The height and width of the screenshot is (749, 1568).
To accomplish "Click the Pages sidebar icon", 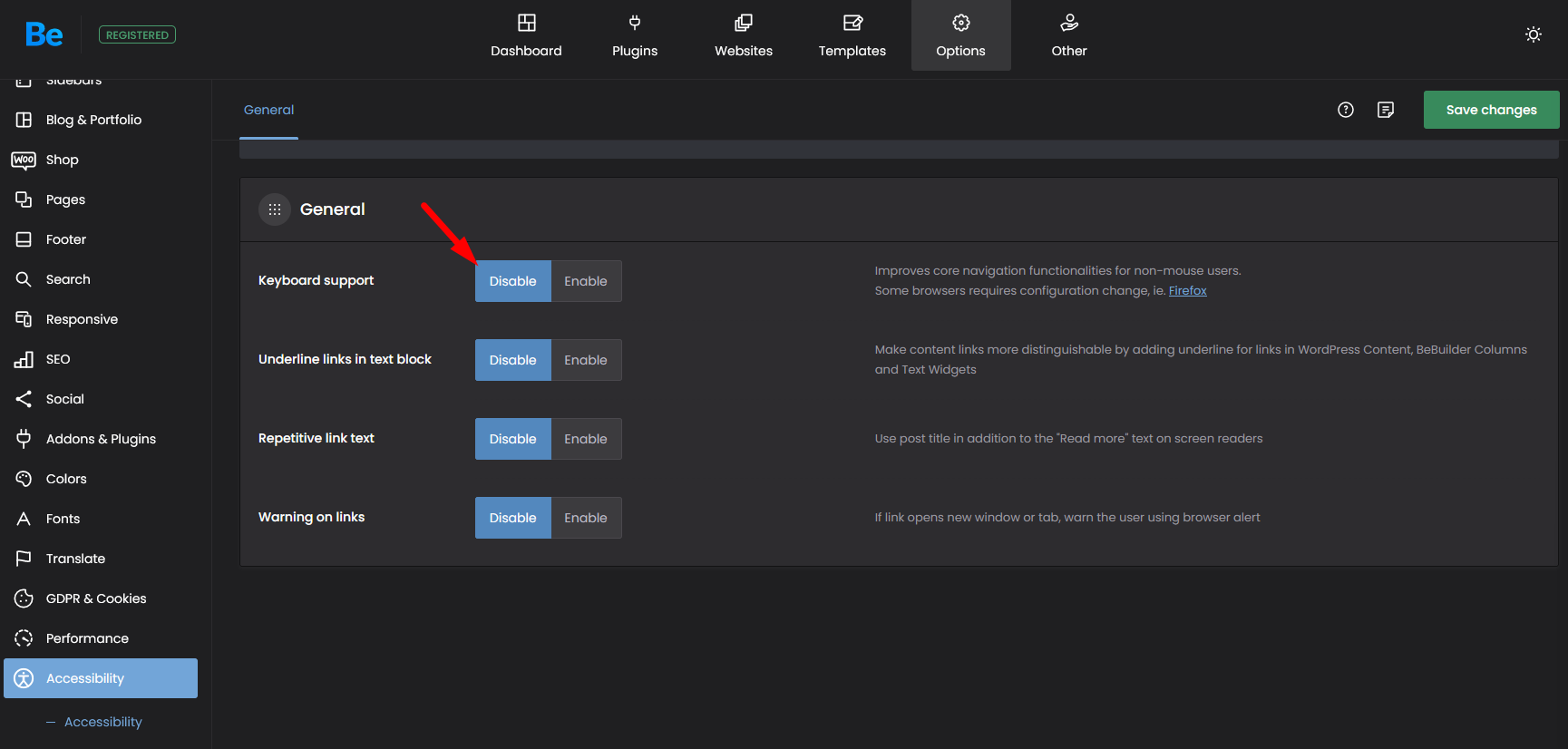I will point(24,199).
